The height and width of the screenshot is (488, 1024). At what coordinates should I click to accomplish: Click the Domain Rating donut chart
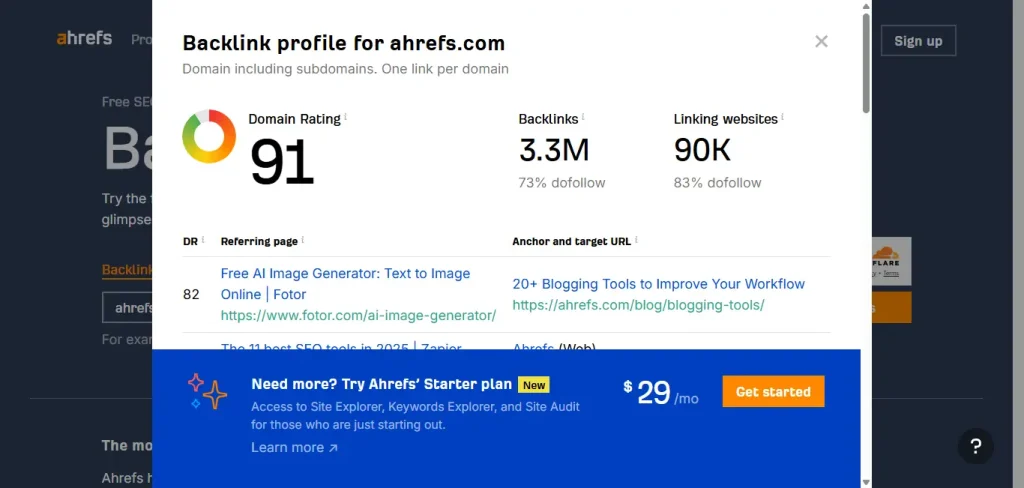pos(209,137)
